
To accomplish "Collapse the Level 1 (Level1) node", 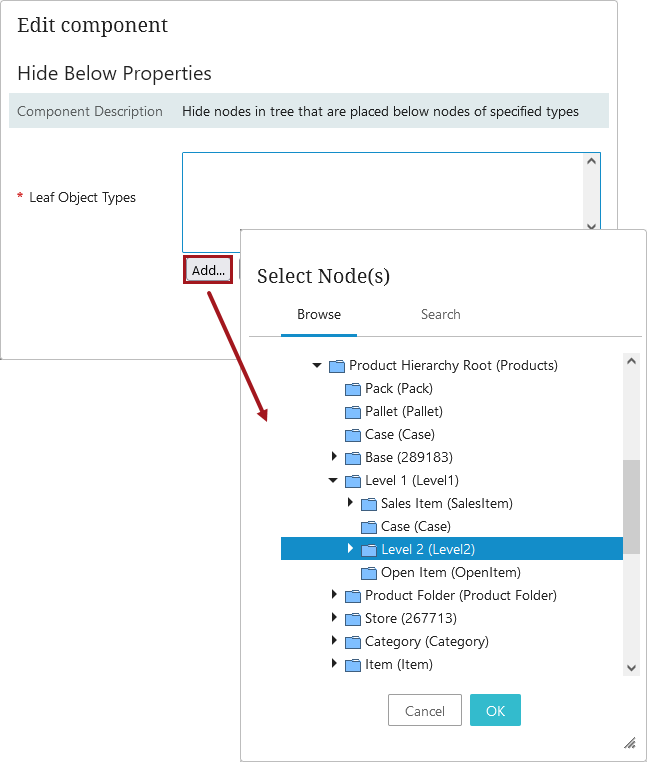I will click(334, 481).
